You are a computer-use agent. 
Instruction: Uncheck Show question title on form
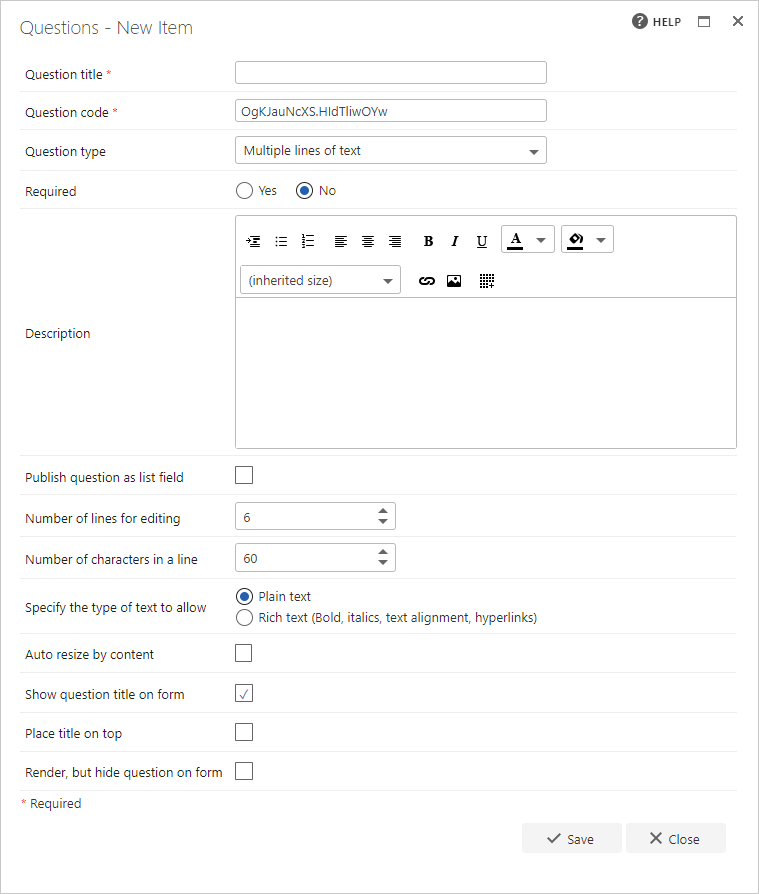pos(244,693)
